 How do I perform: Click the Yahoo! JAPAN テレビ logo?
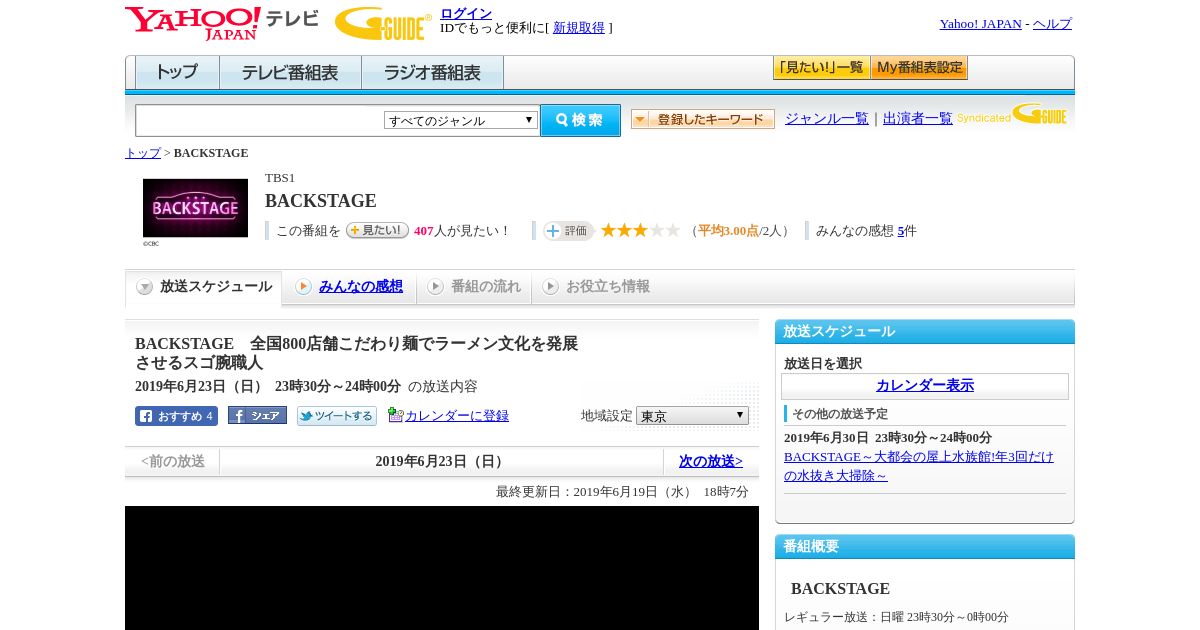[x=222, y=23]
